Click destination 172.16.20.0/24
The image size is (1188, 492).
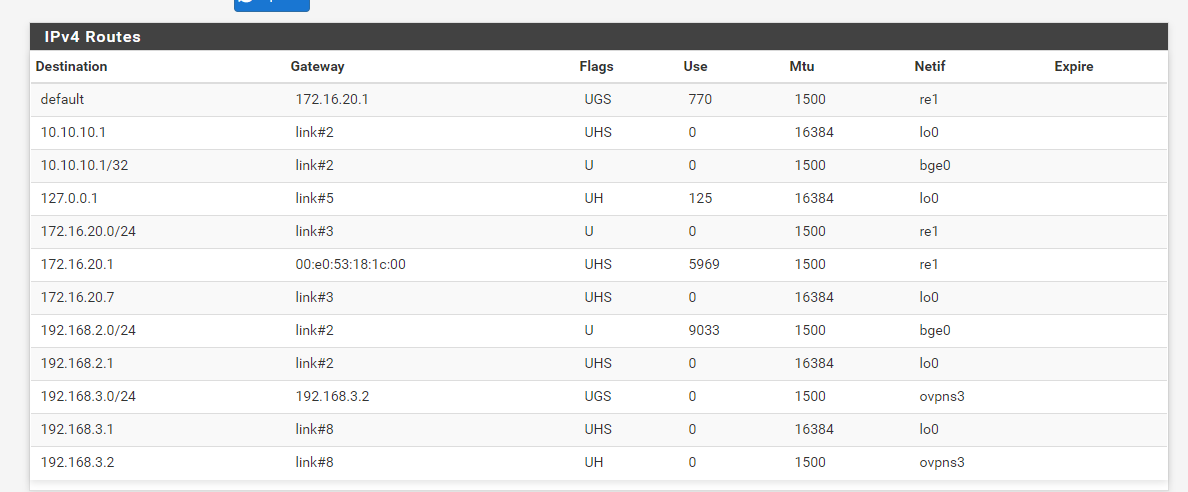pyautogui.click(x=88, y=231)
